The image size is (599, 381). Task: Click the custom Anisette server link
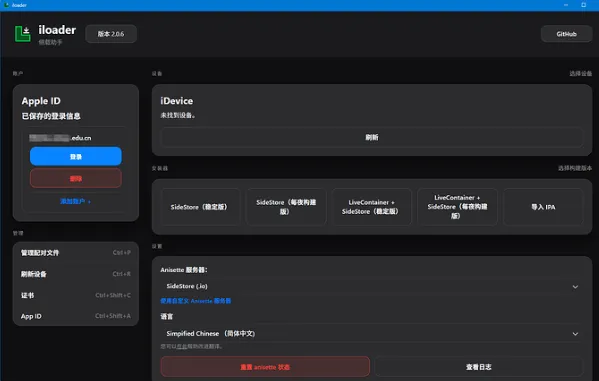[196, 301]
